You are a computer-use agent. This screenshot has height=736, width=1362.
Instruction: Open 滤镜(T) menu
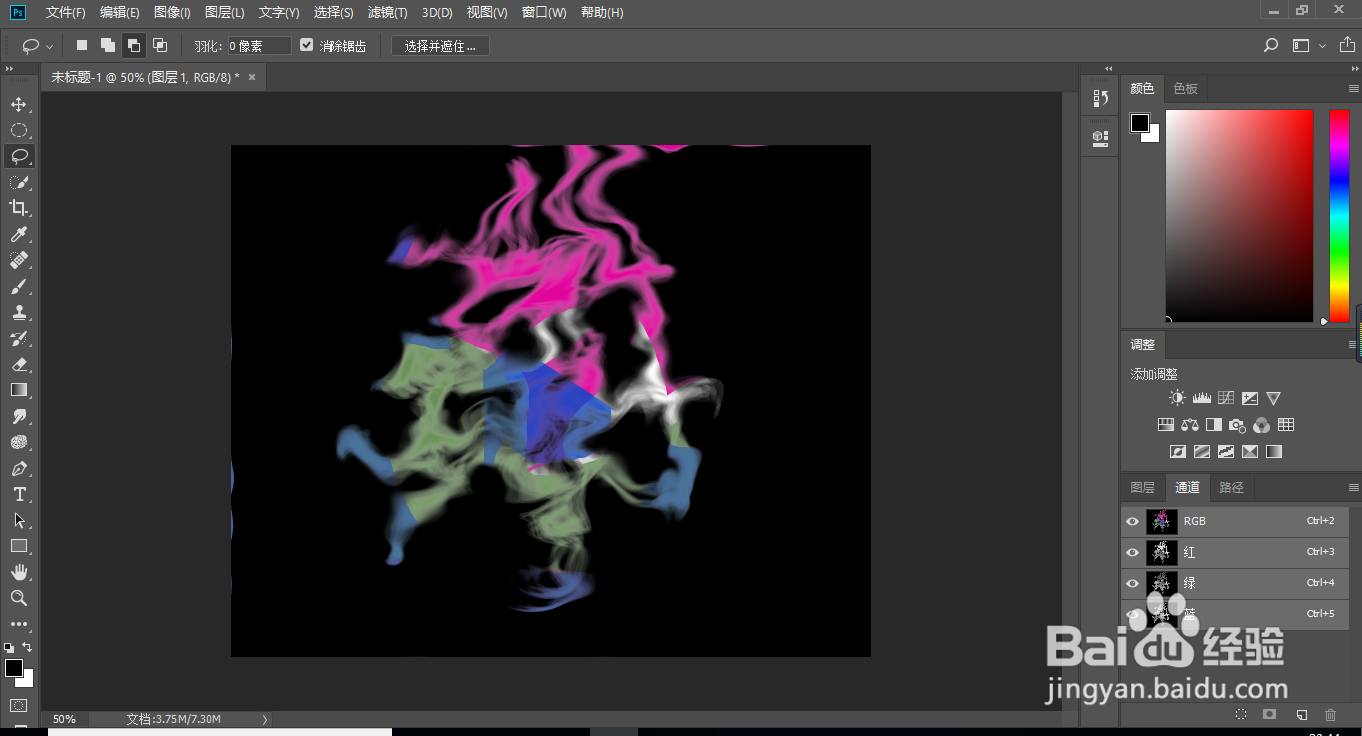(x=387, y=13)
